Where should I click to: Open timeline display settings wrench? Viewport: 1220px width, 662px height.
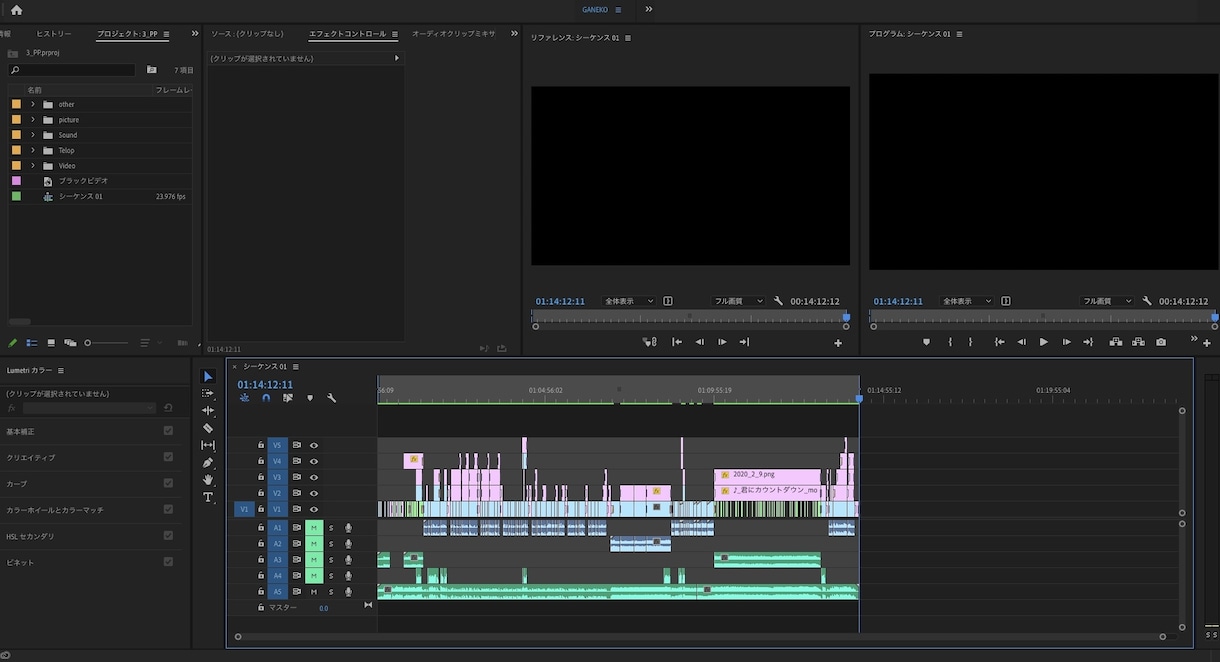[332, 398]
